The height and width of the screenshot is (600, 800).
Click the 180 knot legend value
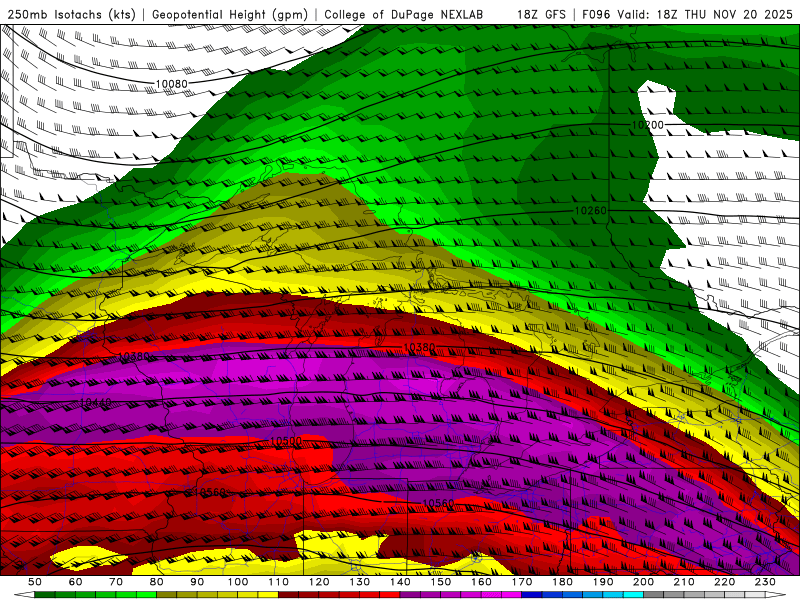click(562, 582)
